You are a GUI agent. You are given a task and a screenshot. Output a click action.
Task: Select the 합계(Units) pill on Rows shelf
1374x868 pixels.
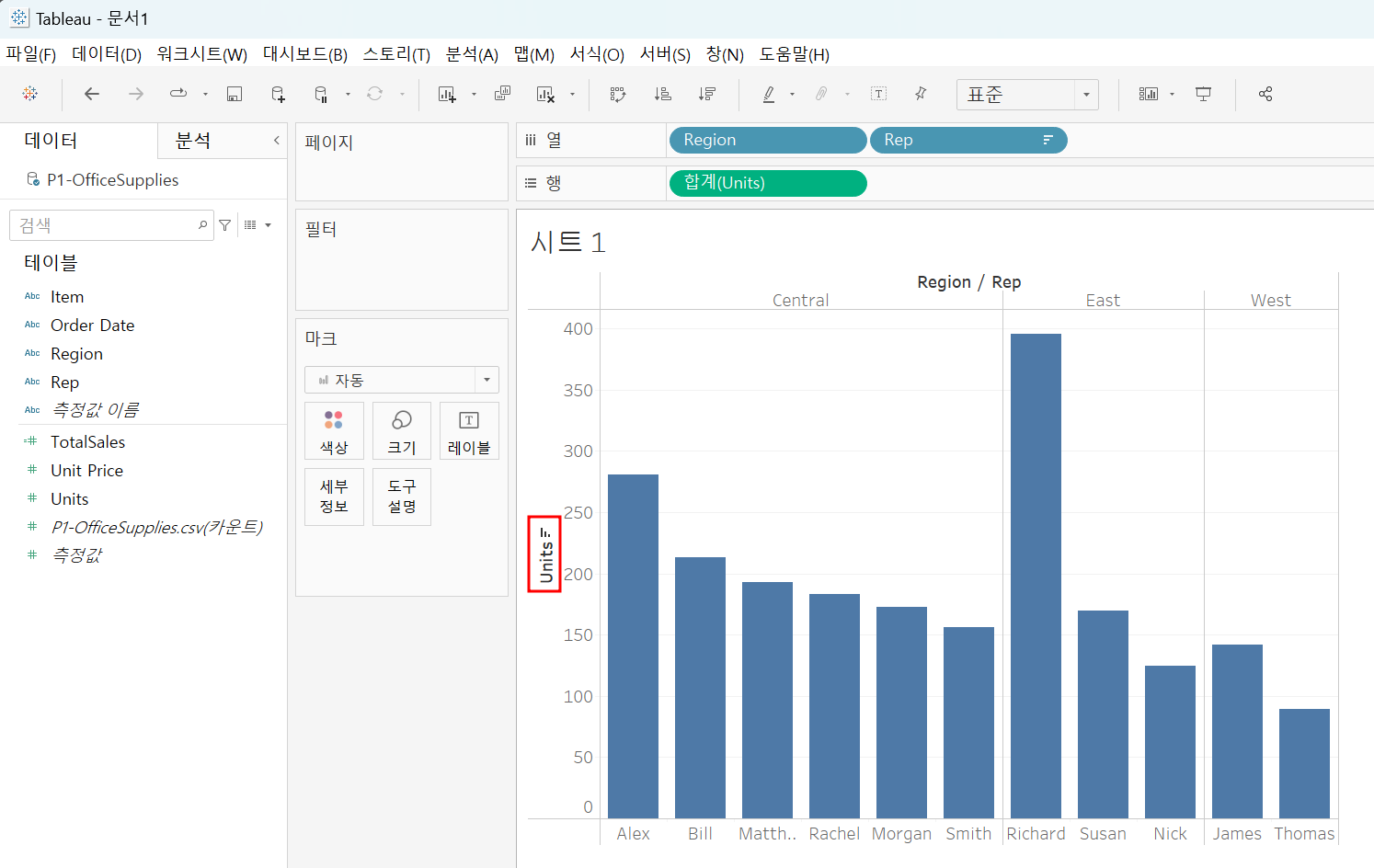(768, 183)
